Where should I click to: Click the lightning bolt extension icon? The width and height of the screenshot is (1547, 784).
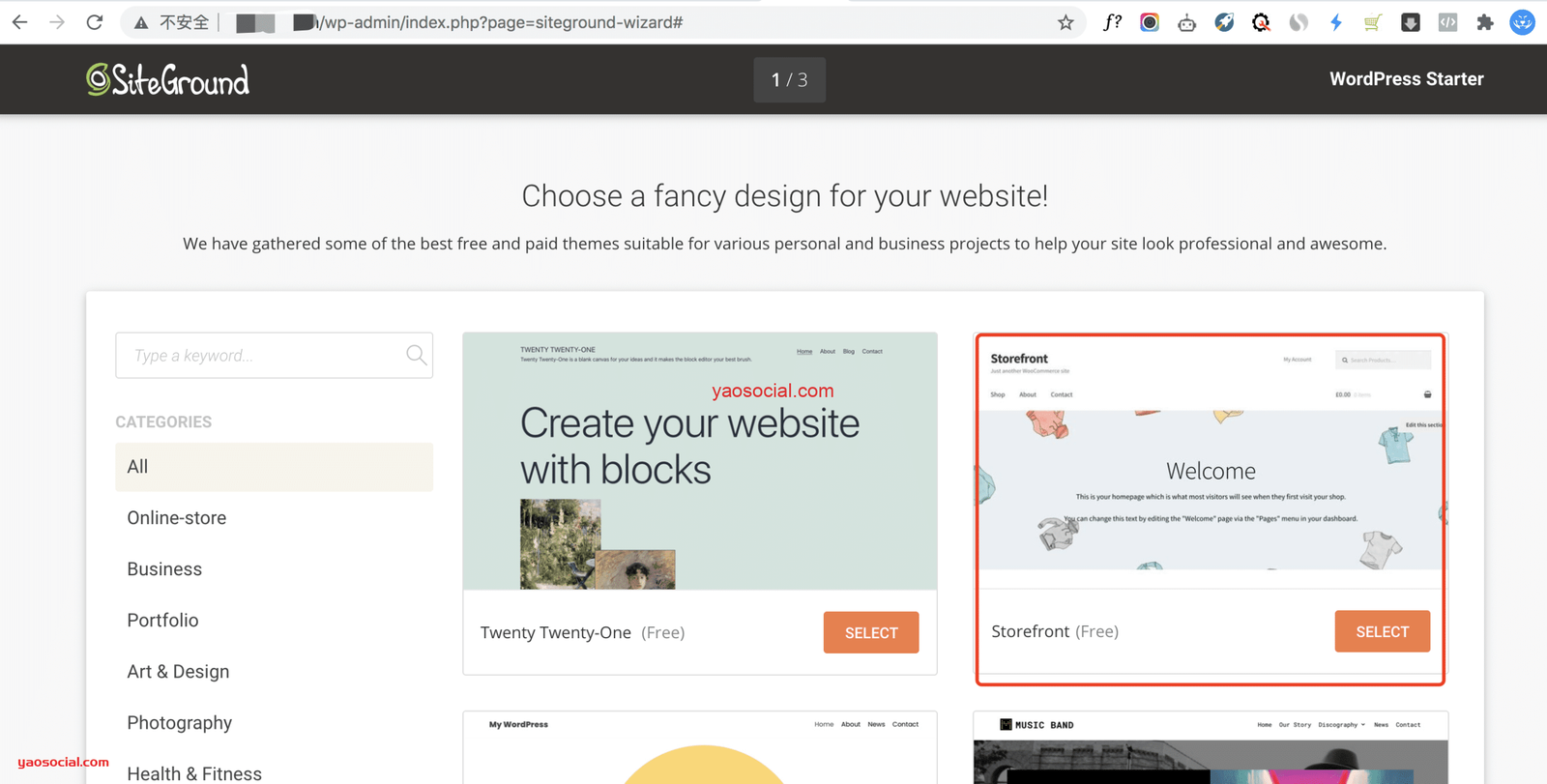coord(1335,22)
